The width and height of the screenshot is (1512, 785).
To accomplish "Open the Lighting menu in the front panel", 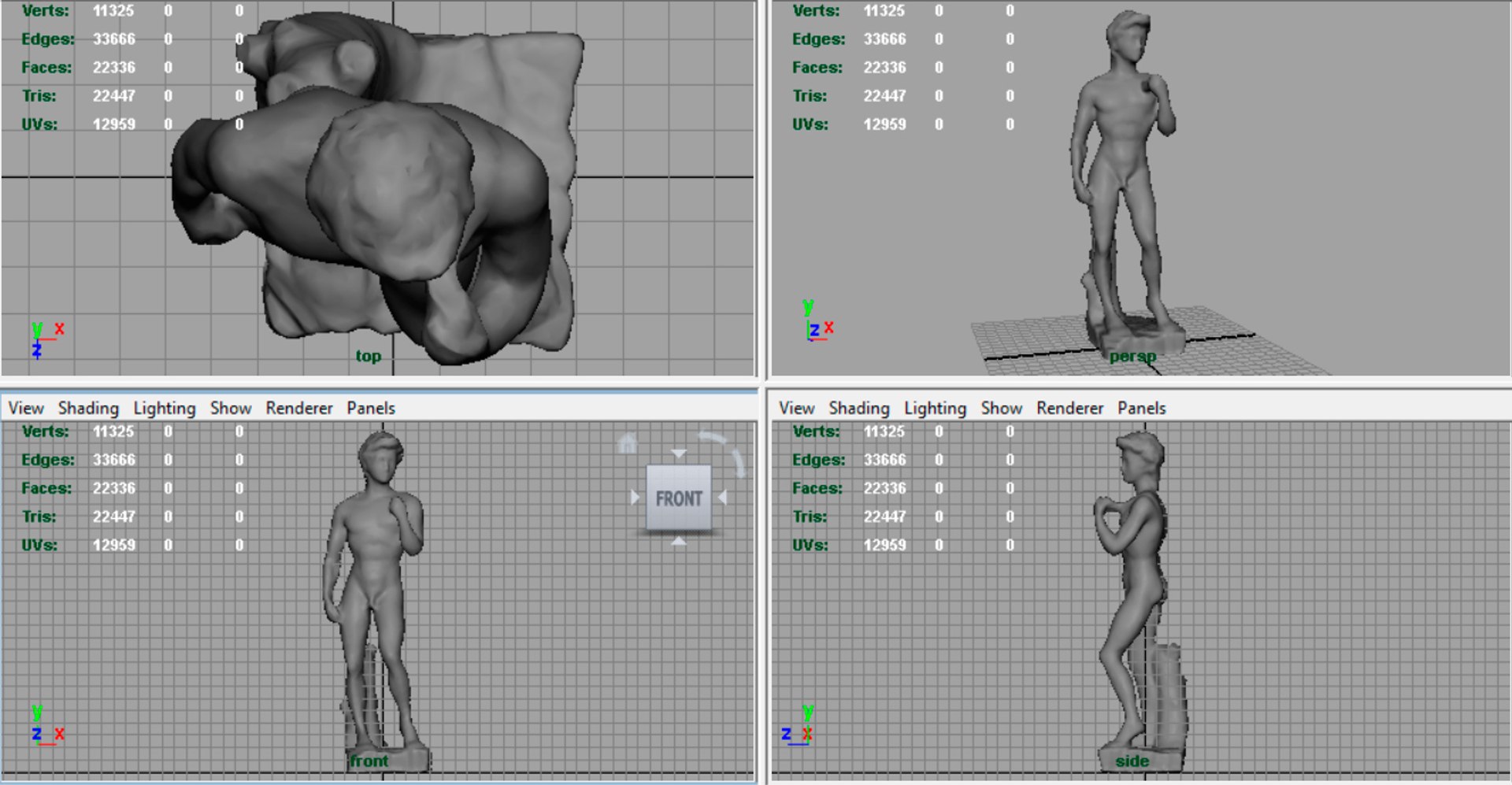I will tap(165, 408).
